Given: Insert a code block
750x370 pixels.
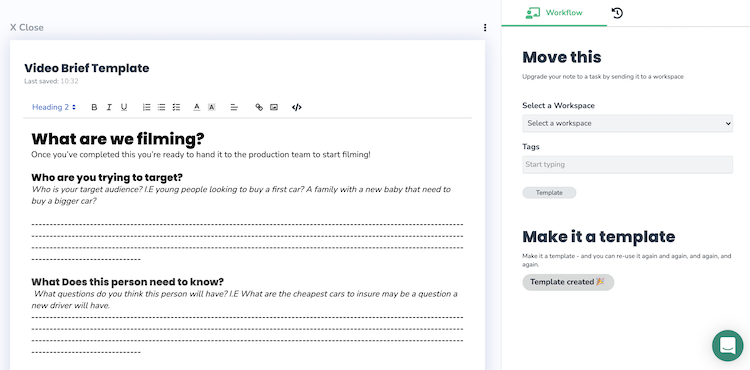Looking at the screenshot, I should pos(297,108).
